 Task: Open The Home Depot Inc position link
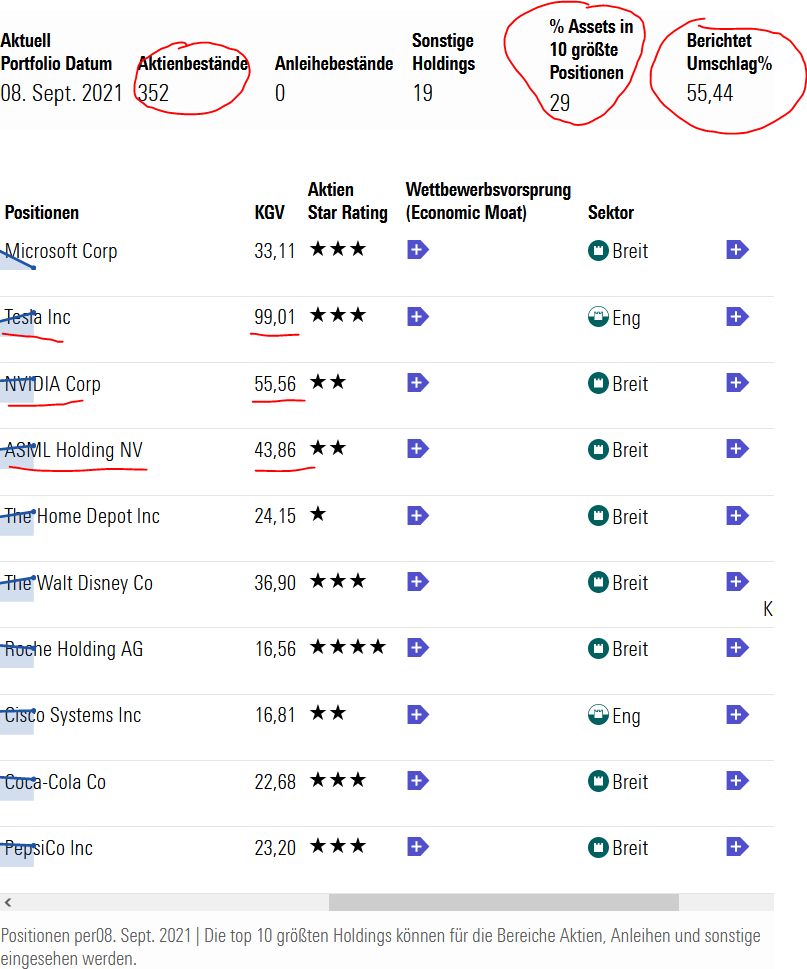point(82,516)
